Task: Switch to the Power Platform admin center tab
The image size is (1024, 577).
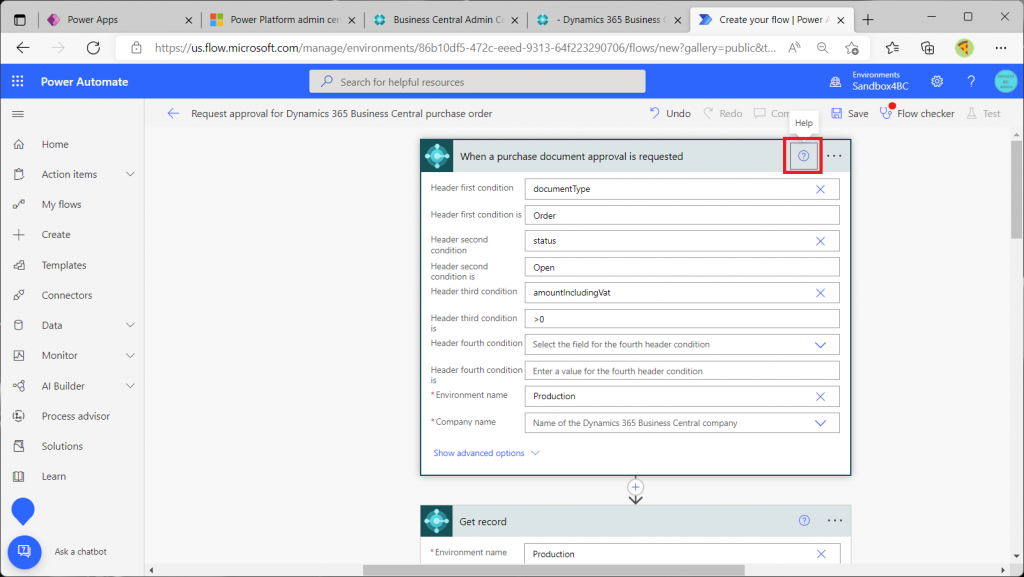Action: click(283, 20)
